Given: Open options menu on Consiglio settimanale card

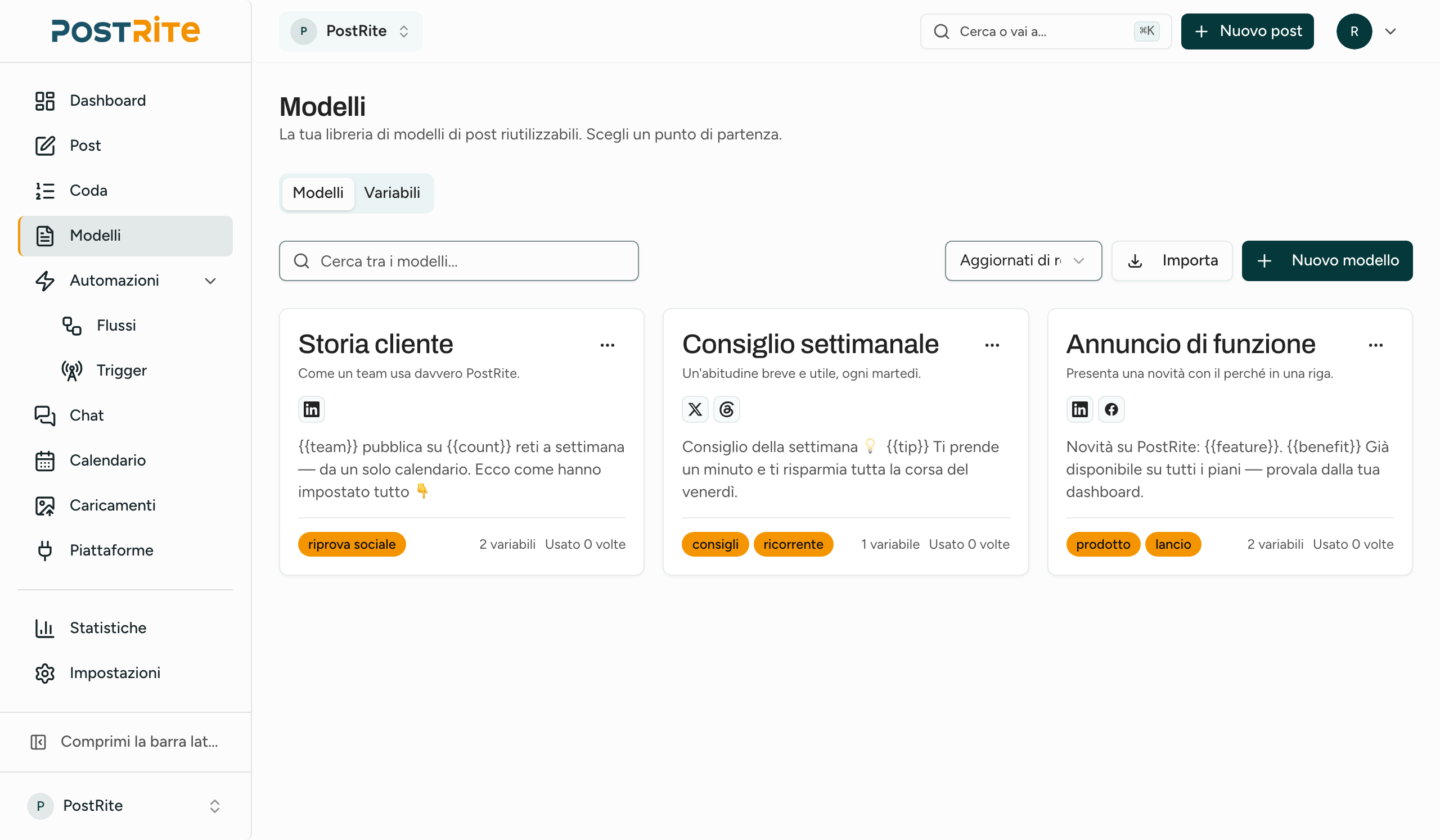Looking at the screenshot, I should click(992, 345).
